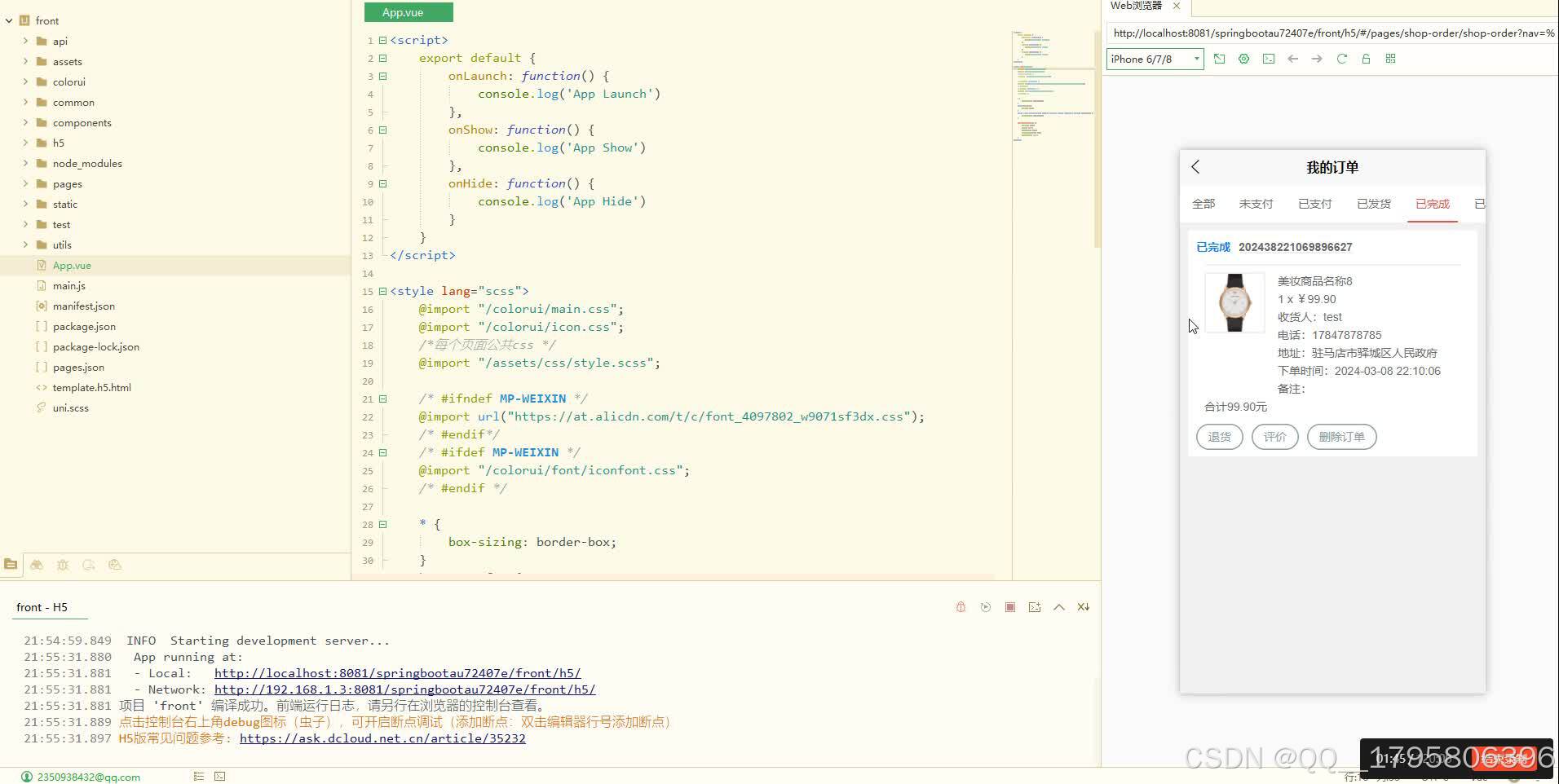Fold the onLaunch function at line 3

click(x=382, y=76)
